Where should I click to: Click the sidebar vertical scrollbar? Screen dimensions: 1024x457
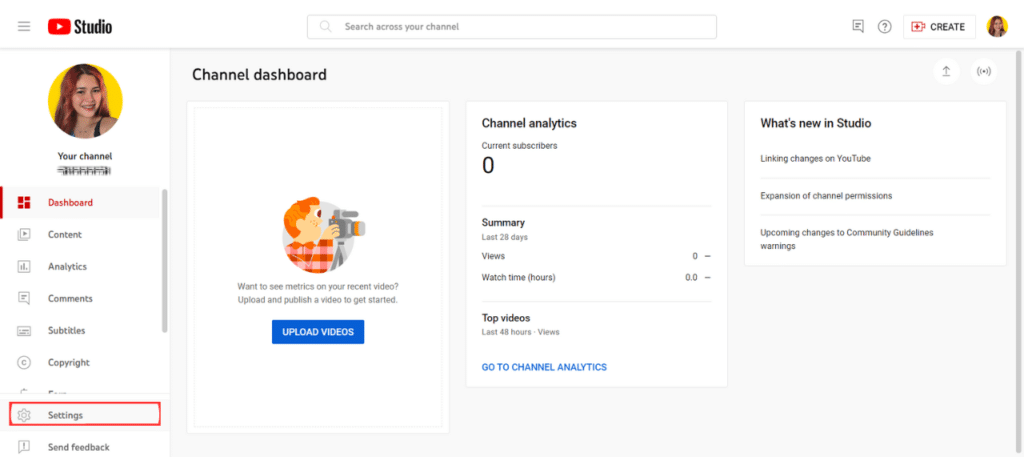[x=164, y=260]
